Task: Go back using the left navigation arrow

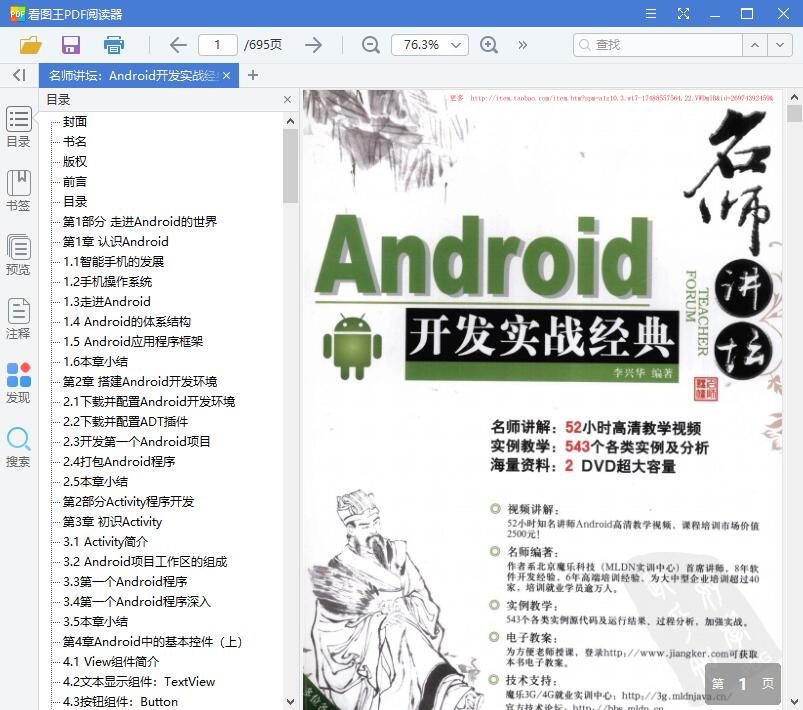Action: tap(177, 45)
